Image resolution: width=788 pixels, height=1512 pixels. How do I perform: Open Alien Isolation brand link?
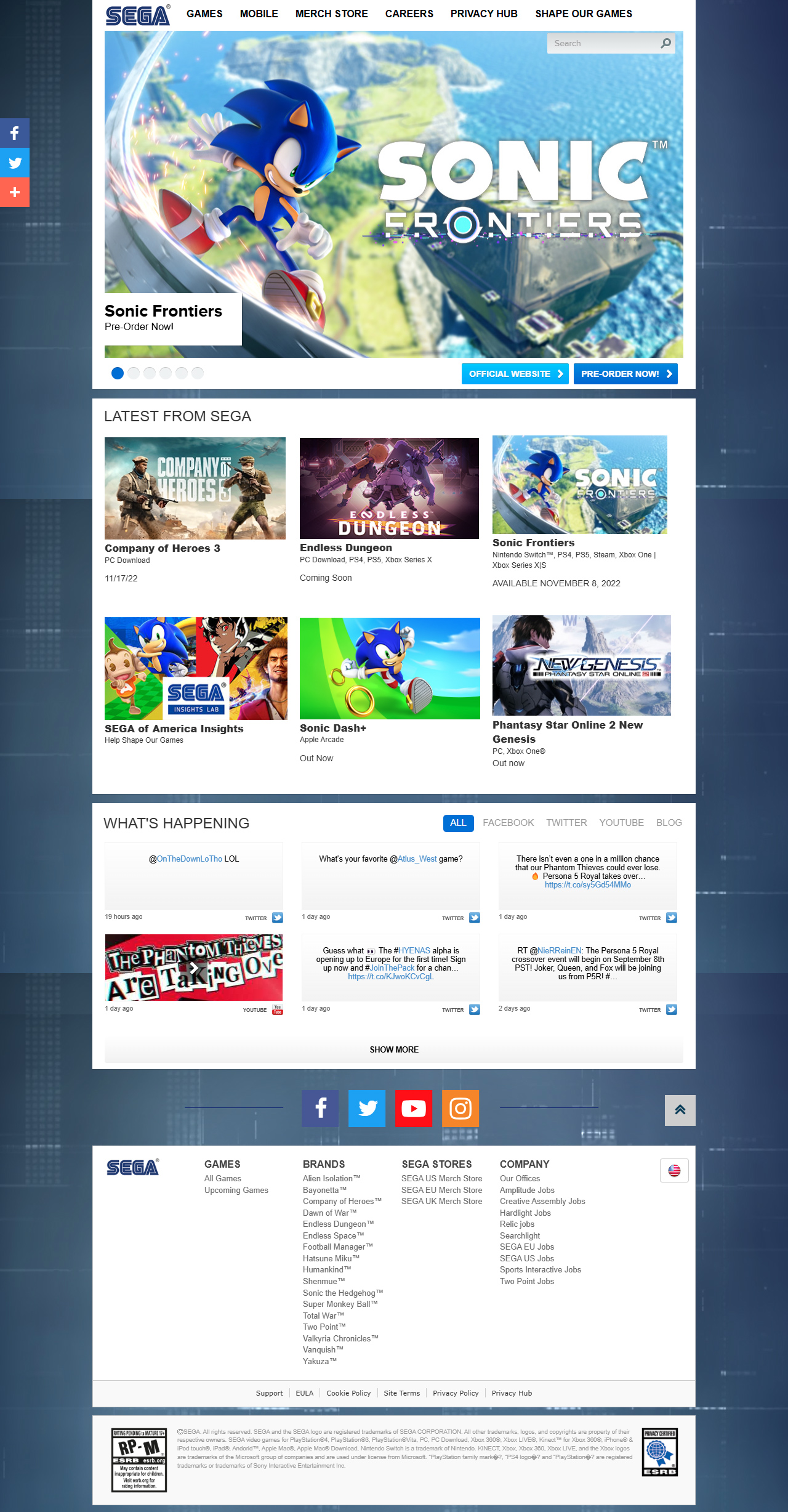332,1178
